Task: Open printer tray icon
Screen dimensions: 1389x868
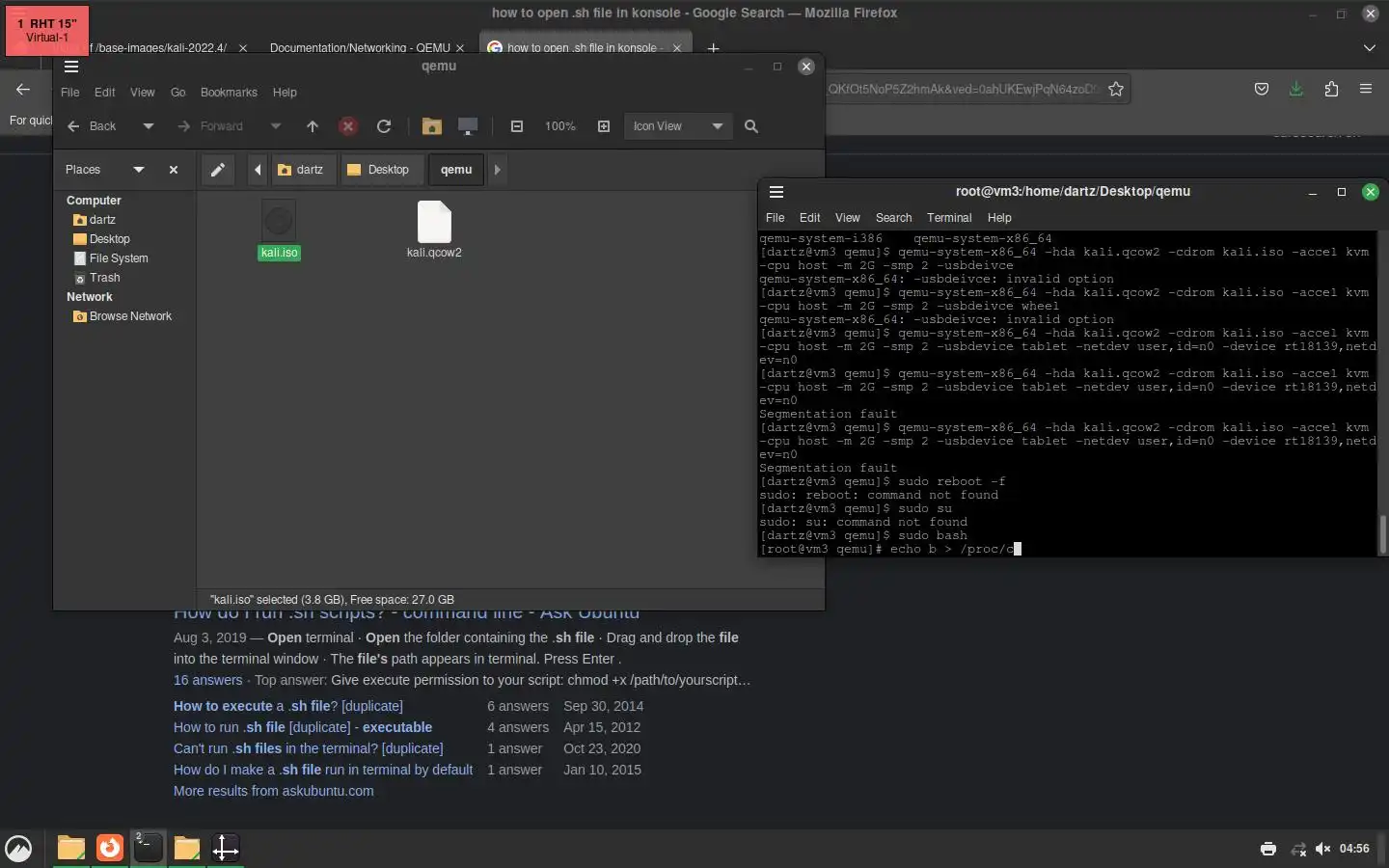Action: [1268, 849]
